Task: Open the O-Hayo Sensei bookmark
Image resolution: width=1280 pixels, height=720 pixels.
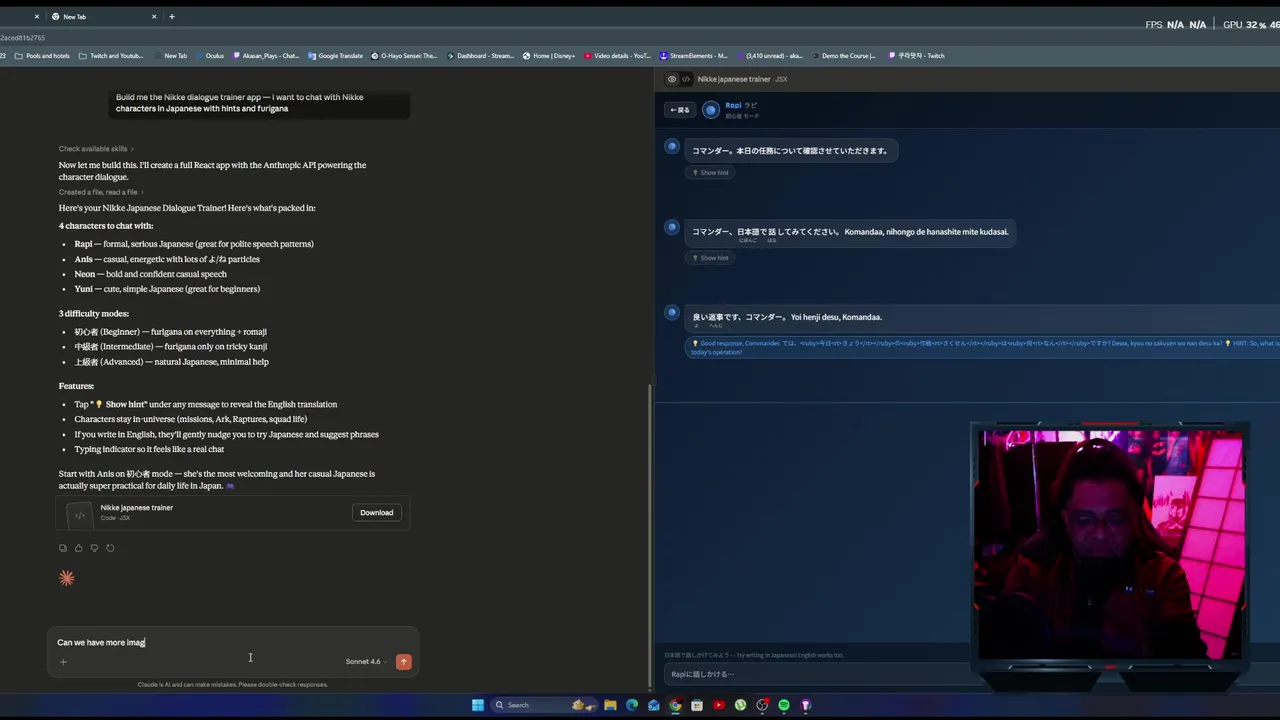Action: pos(404,56)
